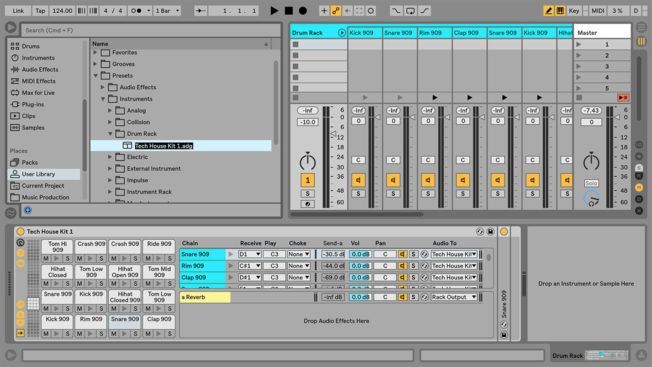
Task: Select Audio Effects browser category
Action: coord(40,69)
